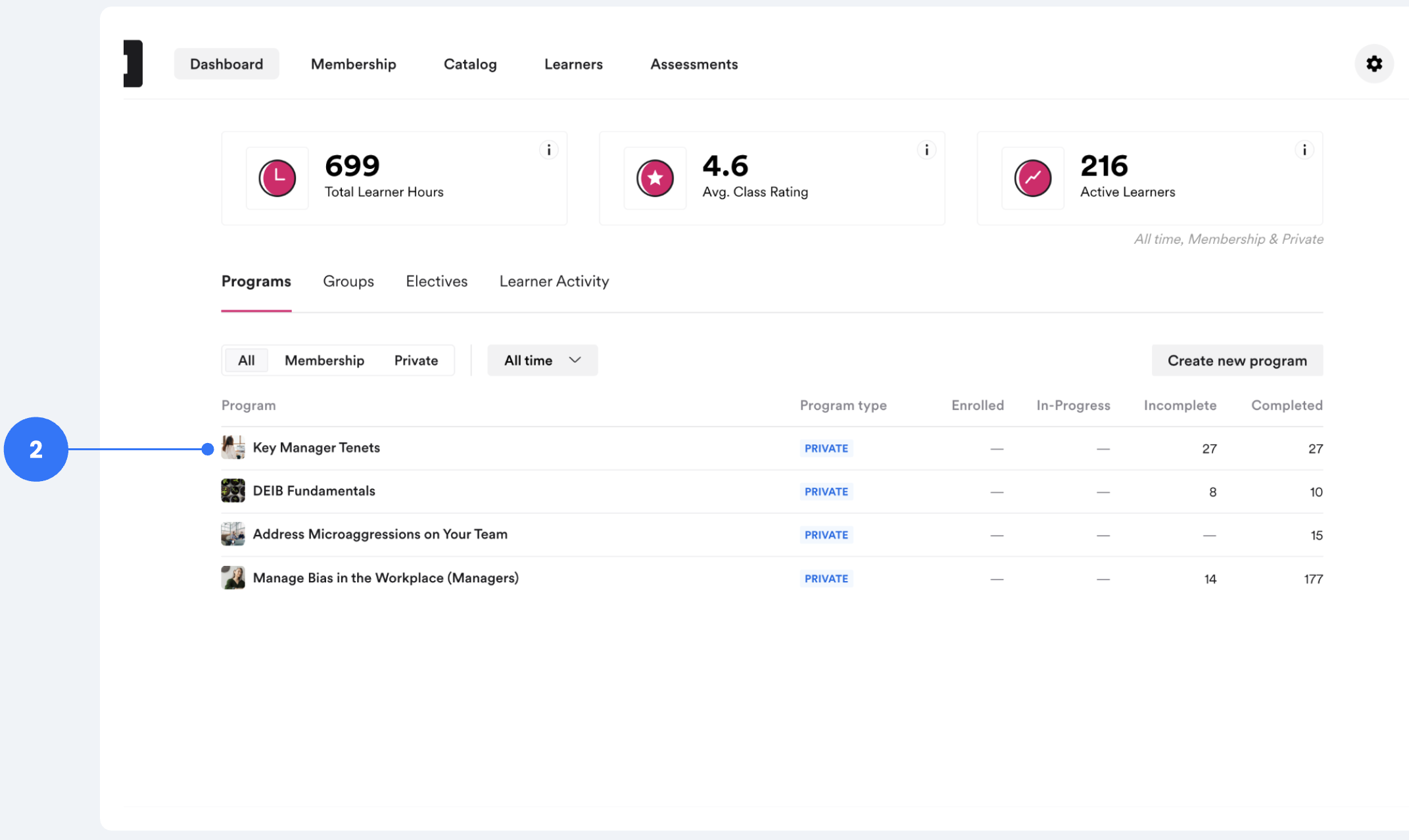This screenshot has height=840, width=1409.
Task: Click the info icon on Total Learner Hours
Action: [x=549, y=150]
